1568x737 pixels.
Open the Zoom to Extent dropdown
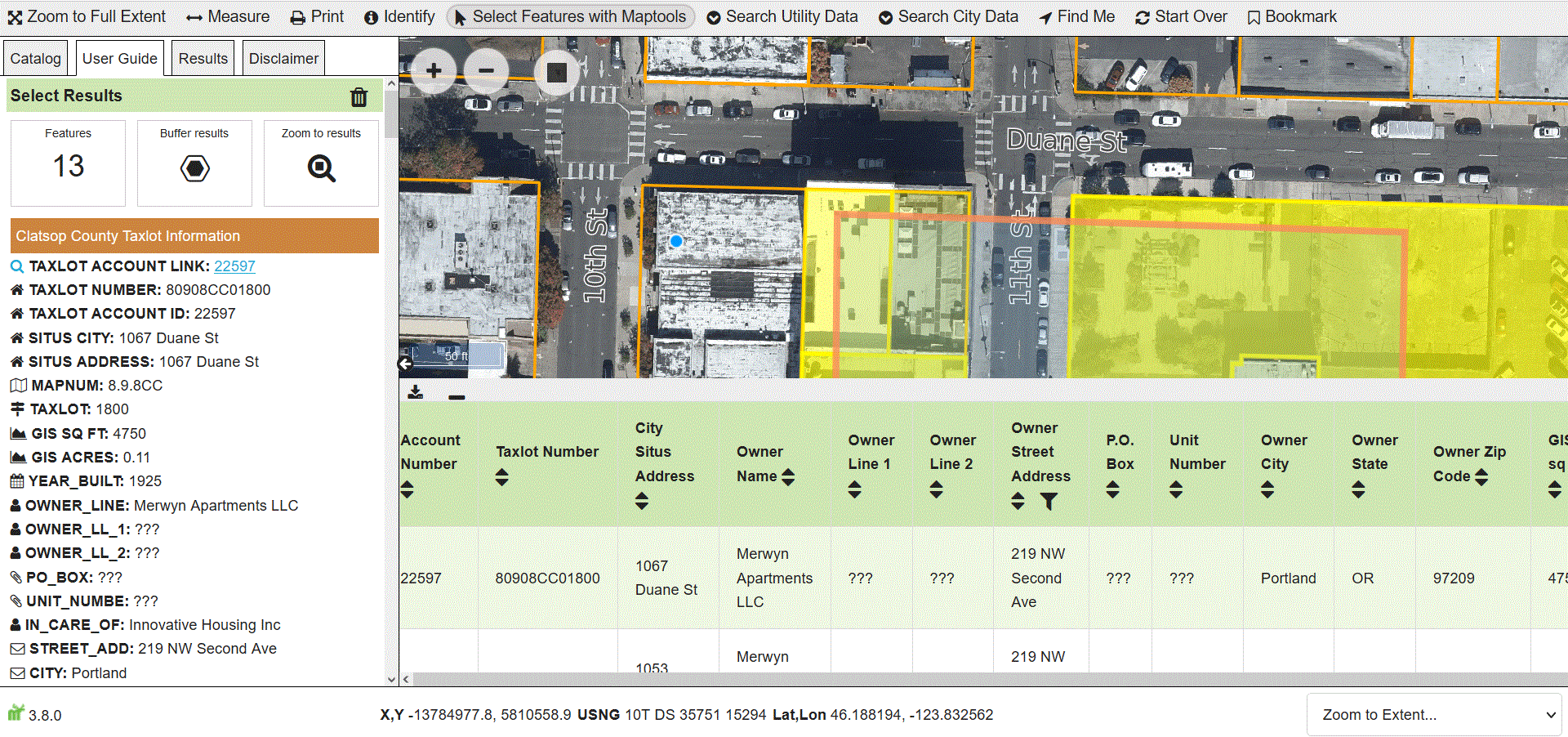[1434, 715]
